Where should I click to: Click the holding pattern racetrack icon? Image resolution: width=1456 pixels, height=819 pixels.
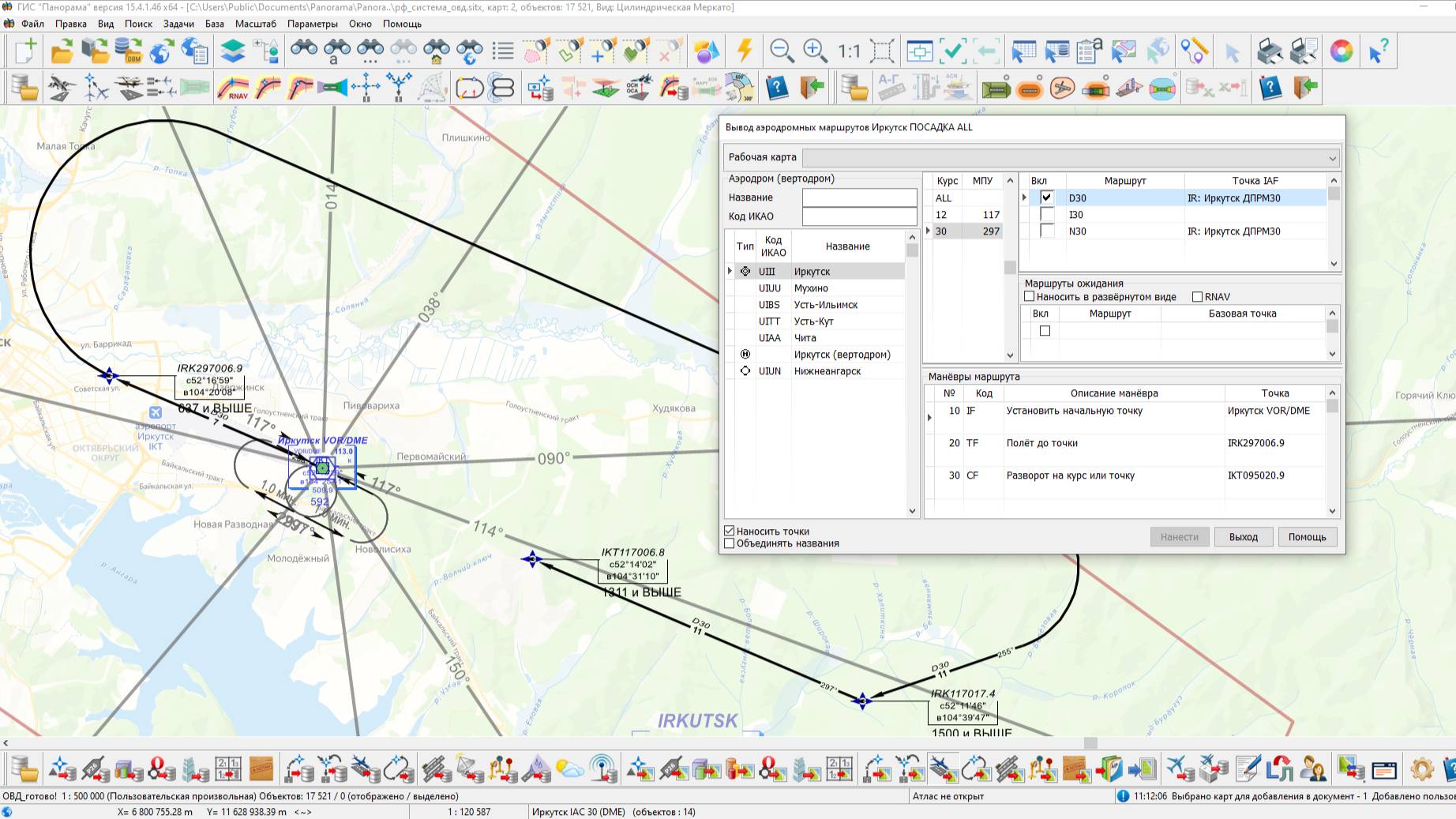[x=470, y=88]
